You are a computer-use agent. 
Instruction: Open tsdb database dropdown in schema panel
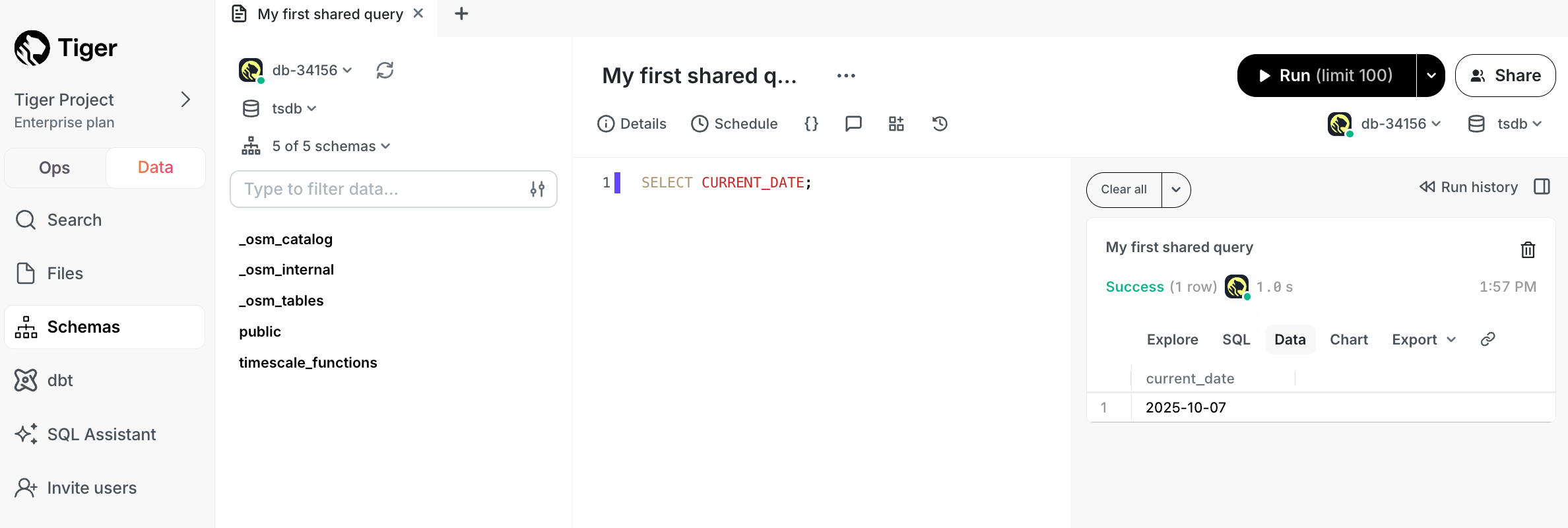tap(294, 108)
